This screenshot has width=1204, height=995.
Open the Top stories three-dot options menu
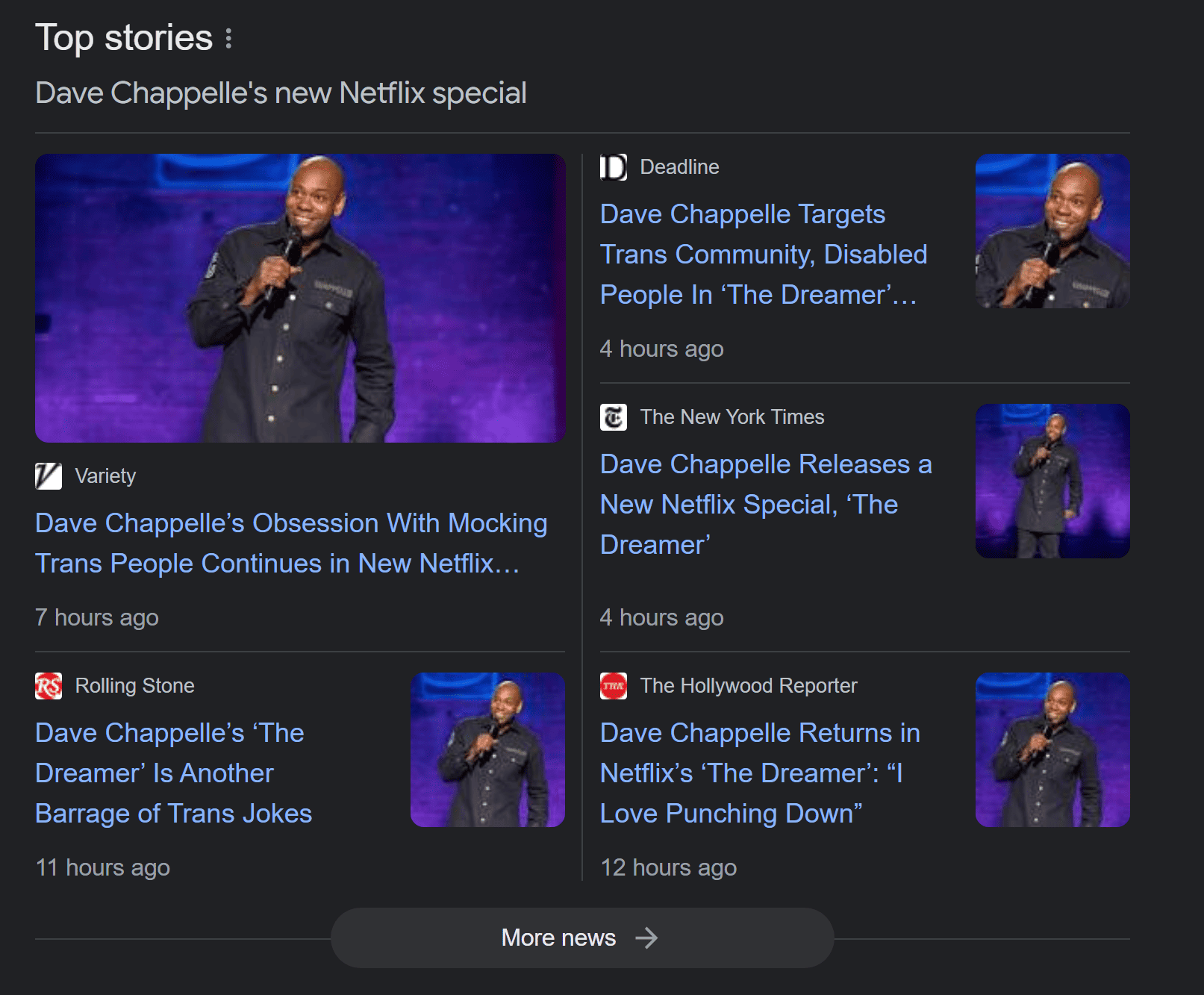coord(228,38)
